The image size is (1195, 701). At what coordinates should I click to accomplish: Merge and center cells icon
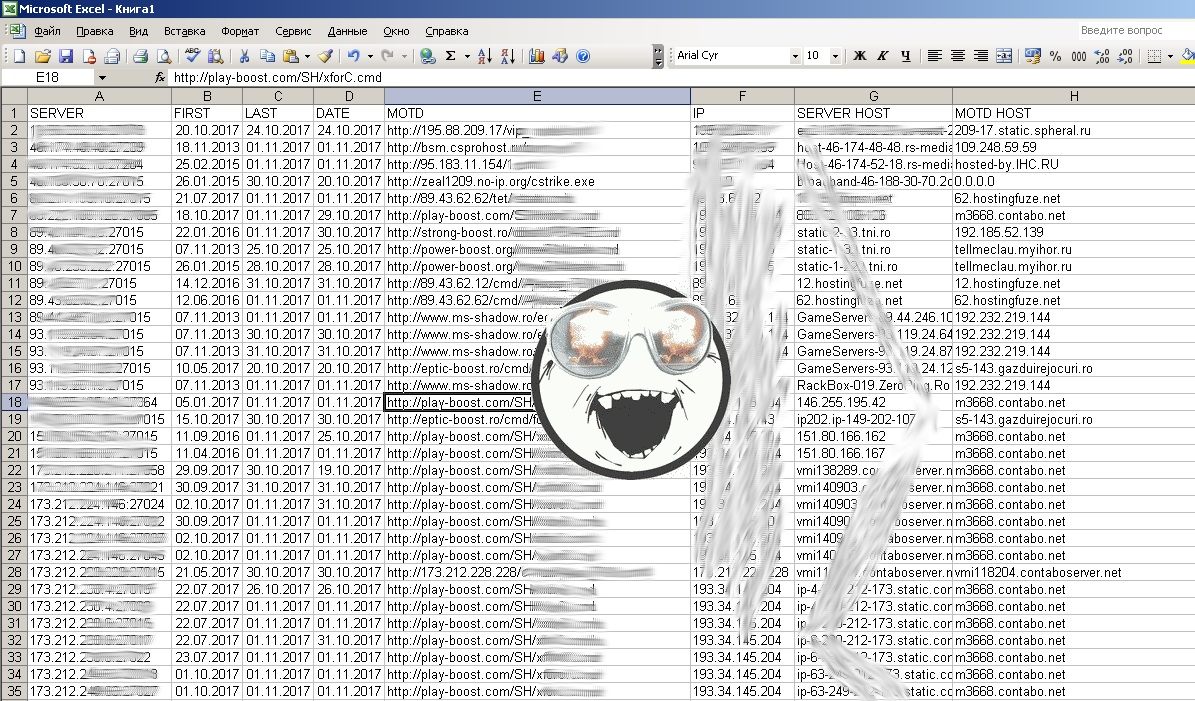1004,56
